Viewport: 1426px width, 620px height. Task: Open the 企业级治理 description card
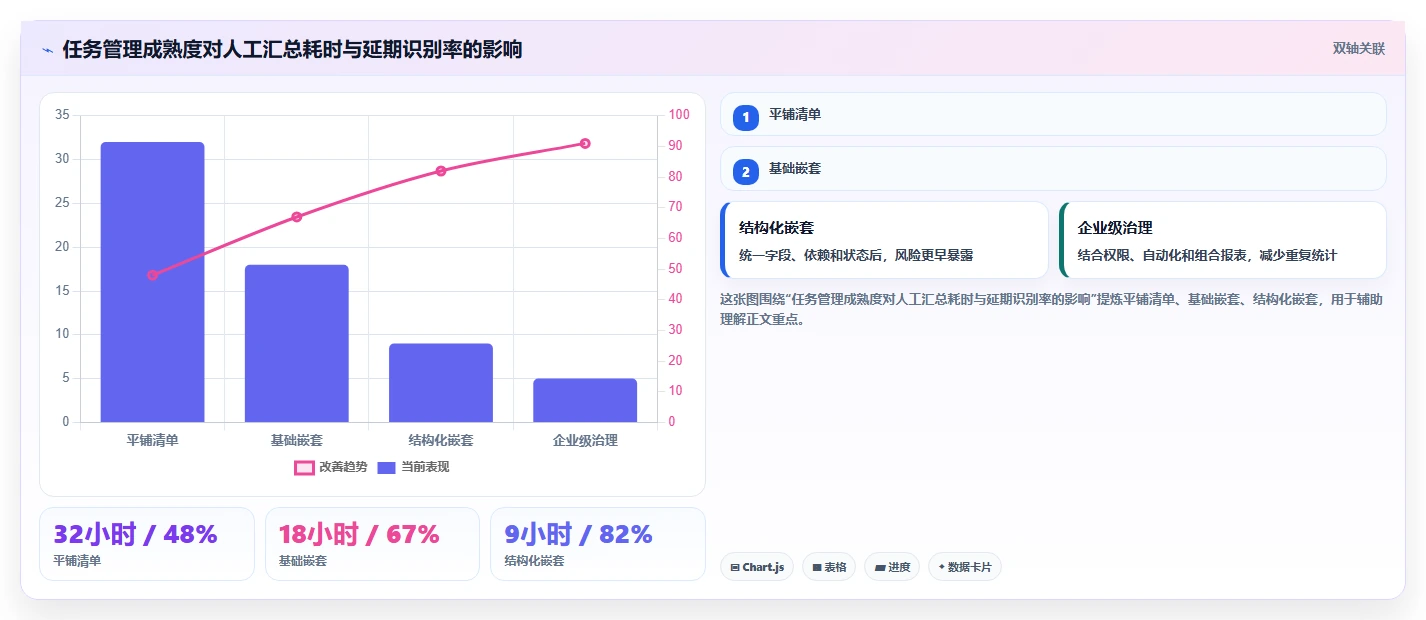click(1223, 240)
